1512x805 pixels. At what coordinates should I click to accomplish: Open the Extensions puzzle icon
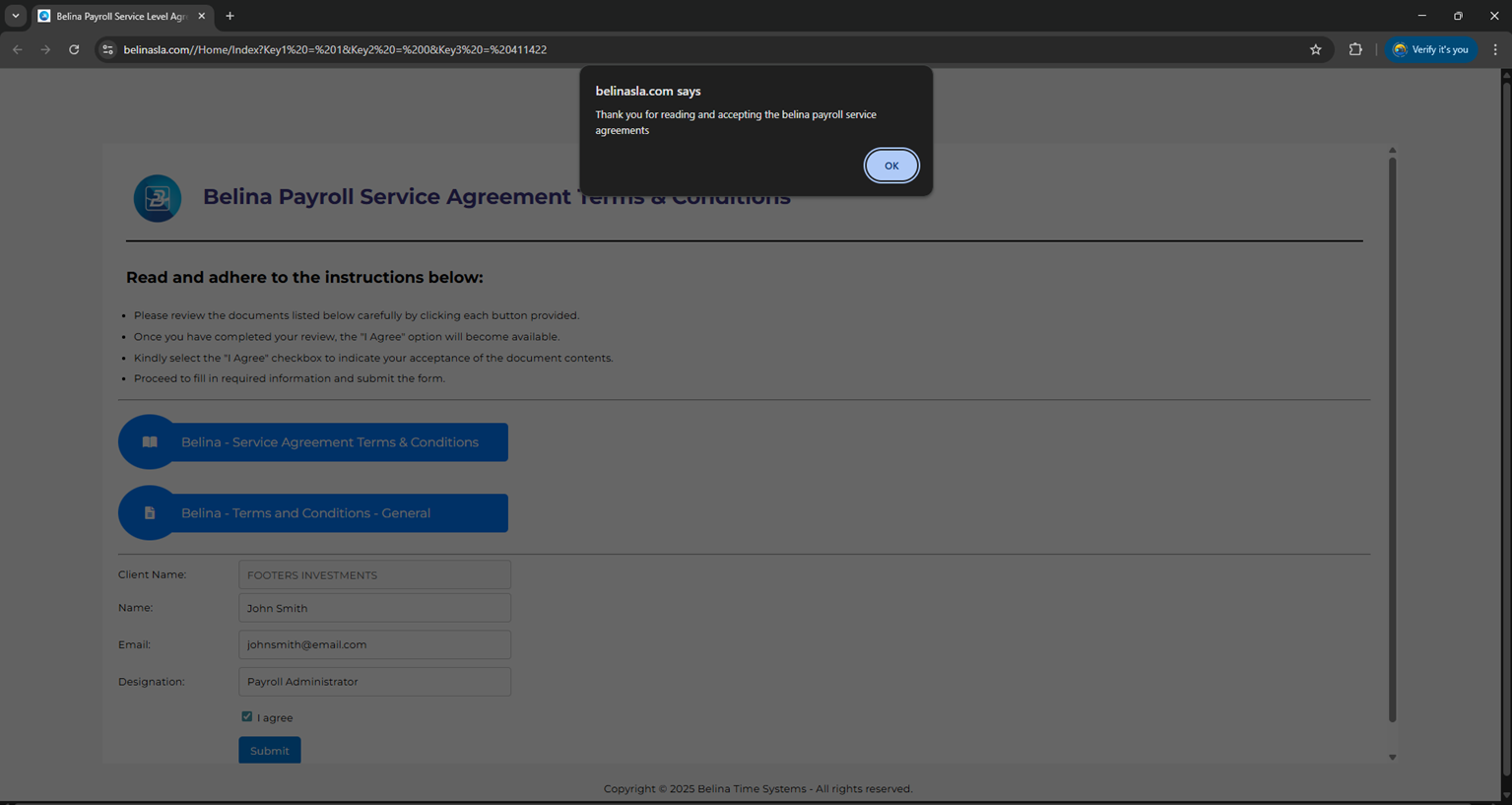(1355, 49)
